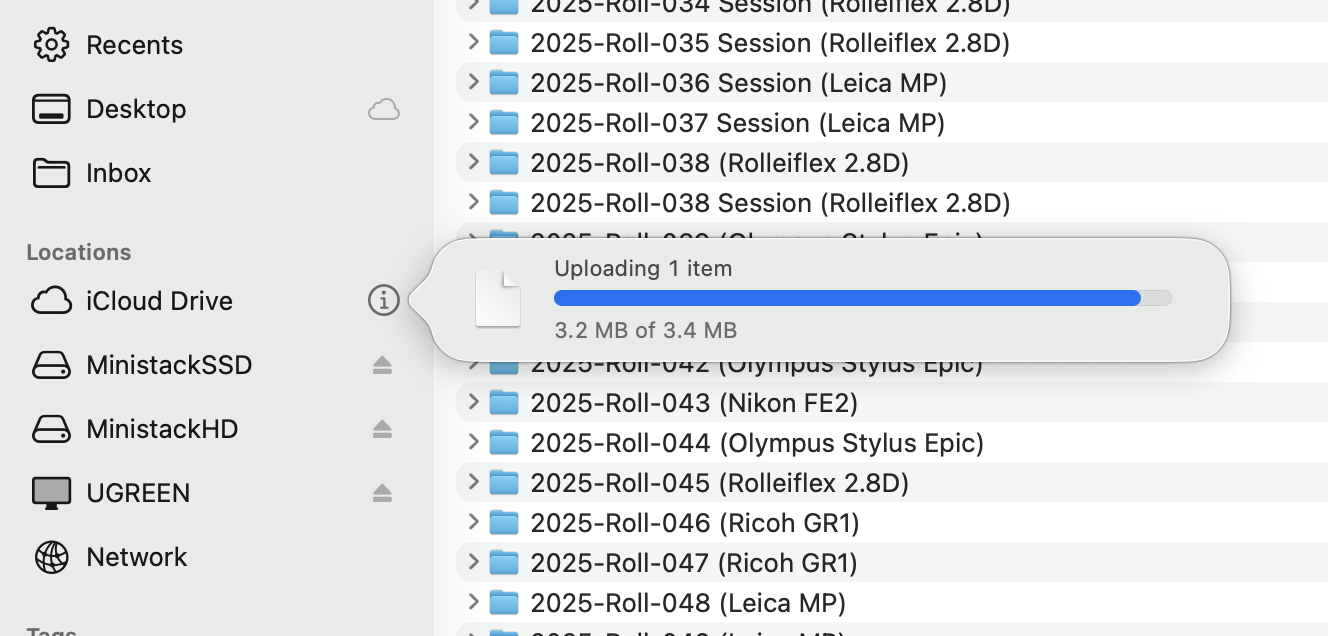Open the Inbox folder icon
The height and width of the screenshot is (636, 1328).
coord(52,172)
